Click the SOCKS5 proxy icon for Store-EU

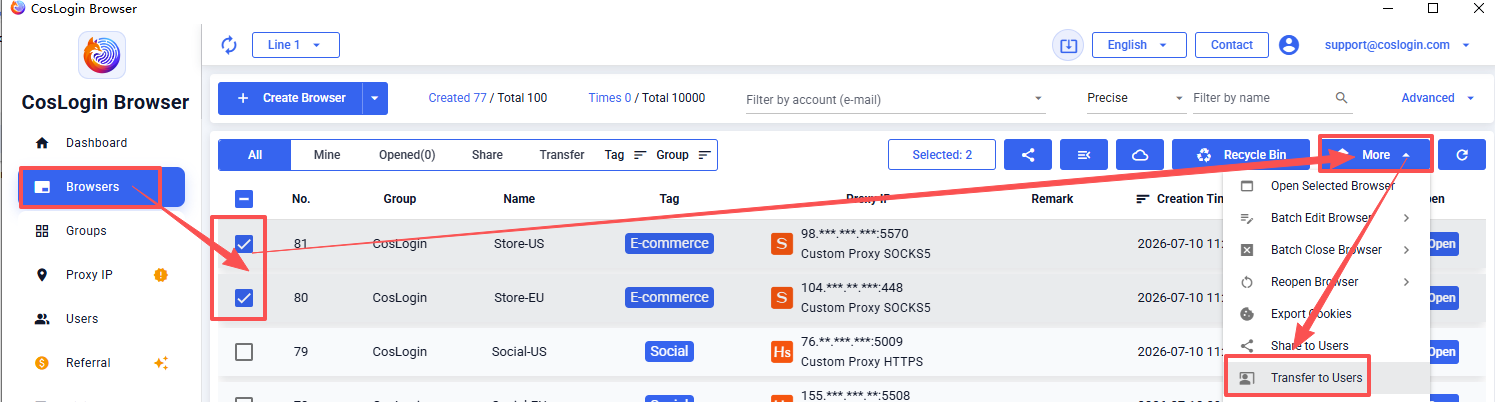[x=782, y=297]
